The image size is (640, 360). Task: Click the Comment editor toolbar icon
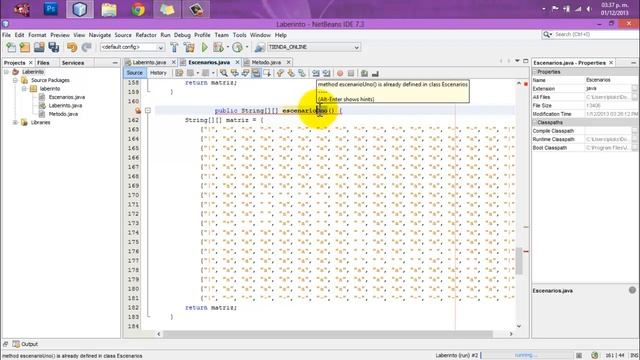point(364,73)
